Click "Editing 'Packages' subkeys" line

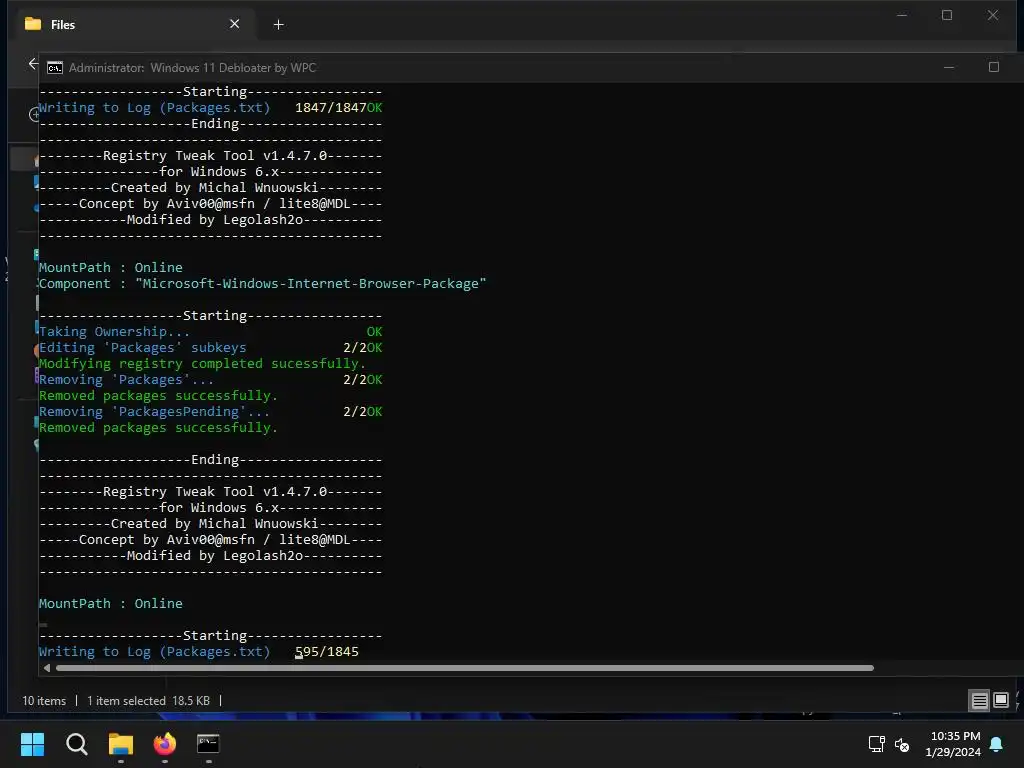pos(142,348)
